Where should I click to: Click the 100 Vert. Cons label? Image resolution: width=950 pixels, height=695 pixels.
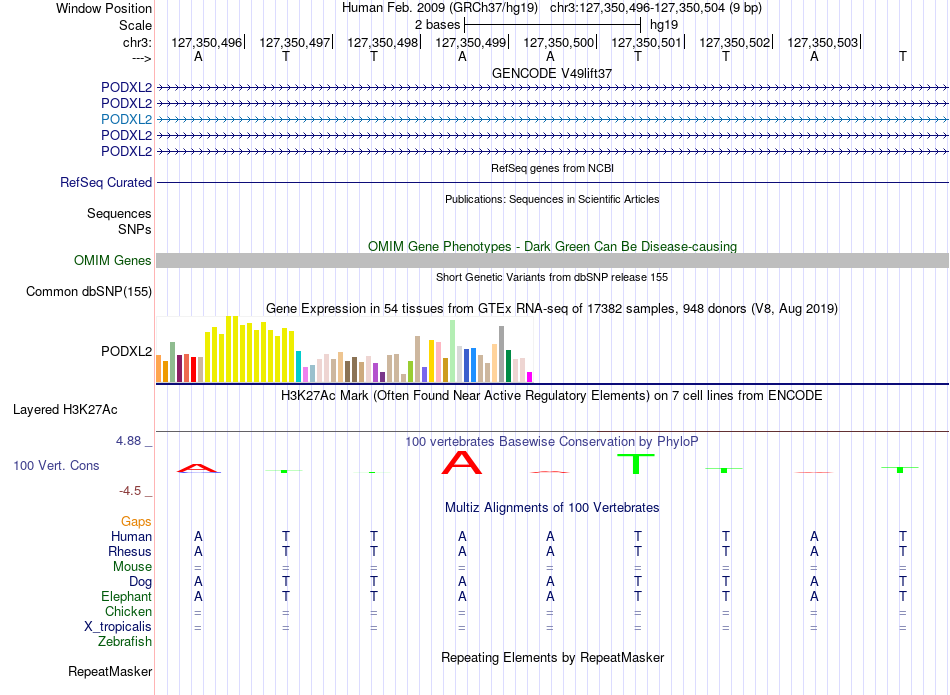pyautogui.click(x=56, y=465)
